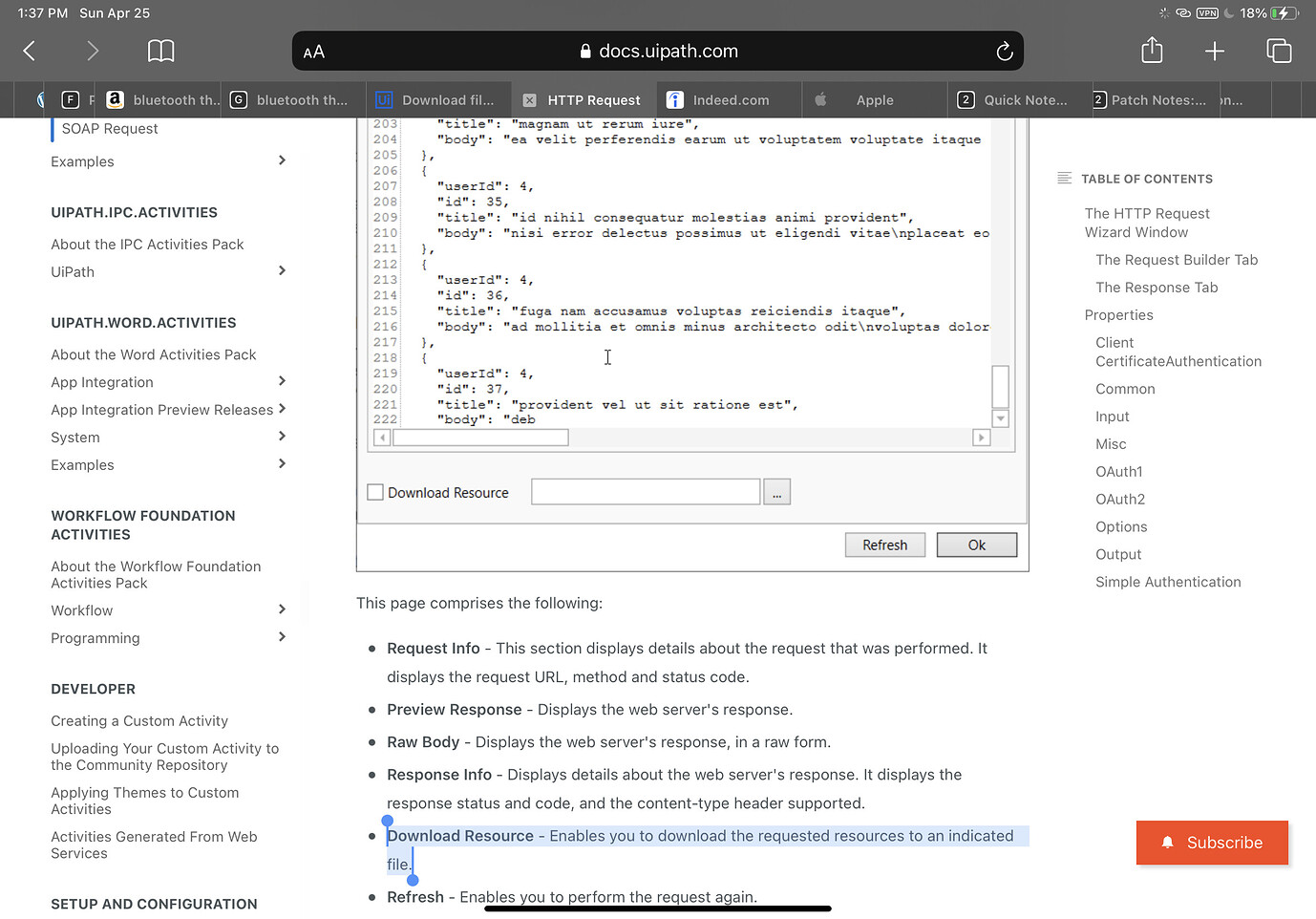Tap the docs.uipath.com address bar
The width and height of the screenshot is (1316, 919).
click(658, 52)
